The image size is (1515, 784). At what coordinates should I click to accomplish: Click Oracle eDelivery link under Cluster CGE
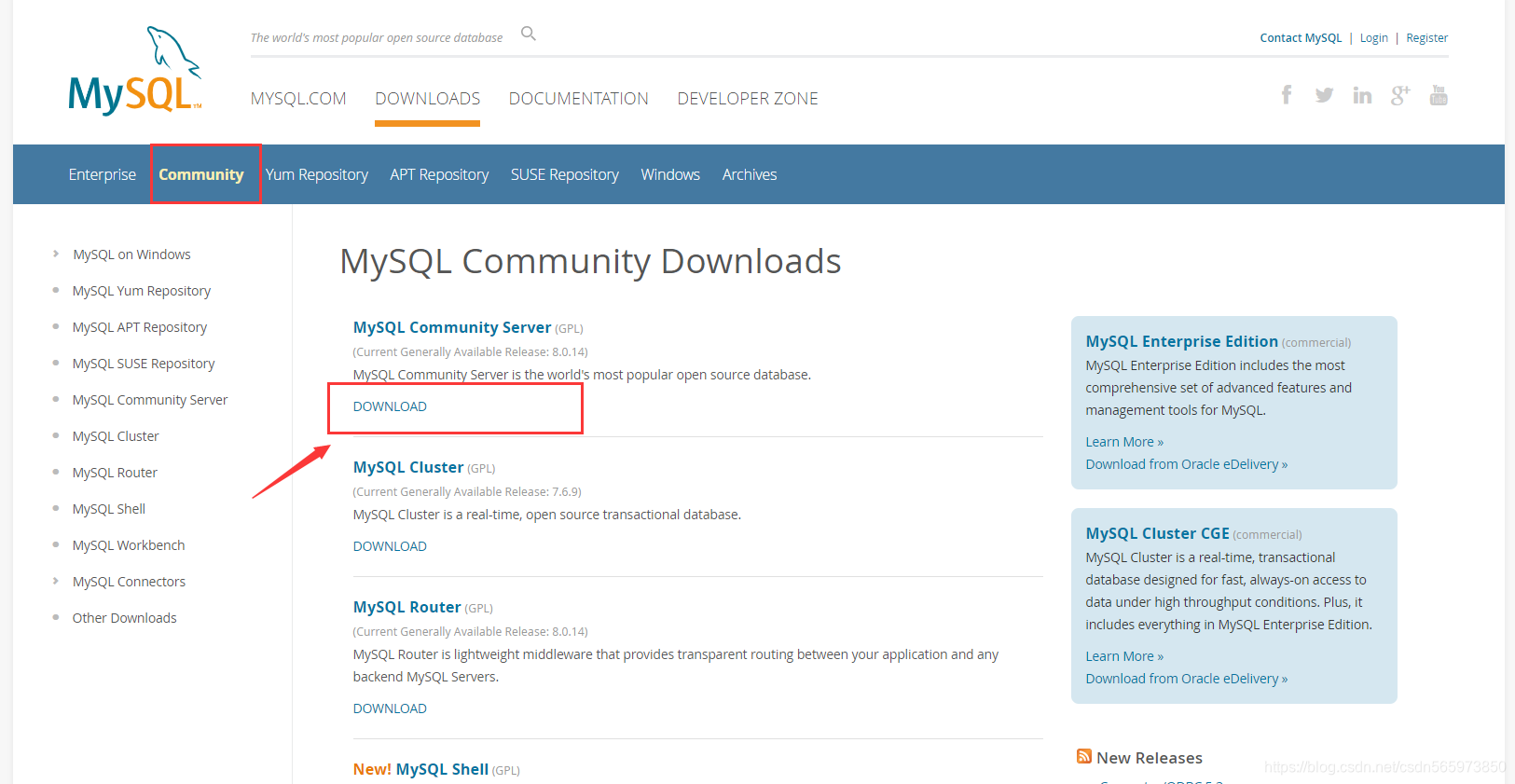point(1186,679)
